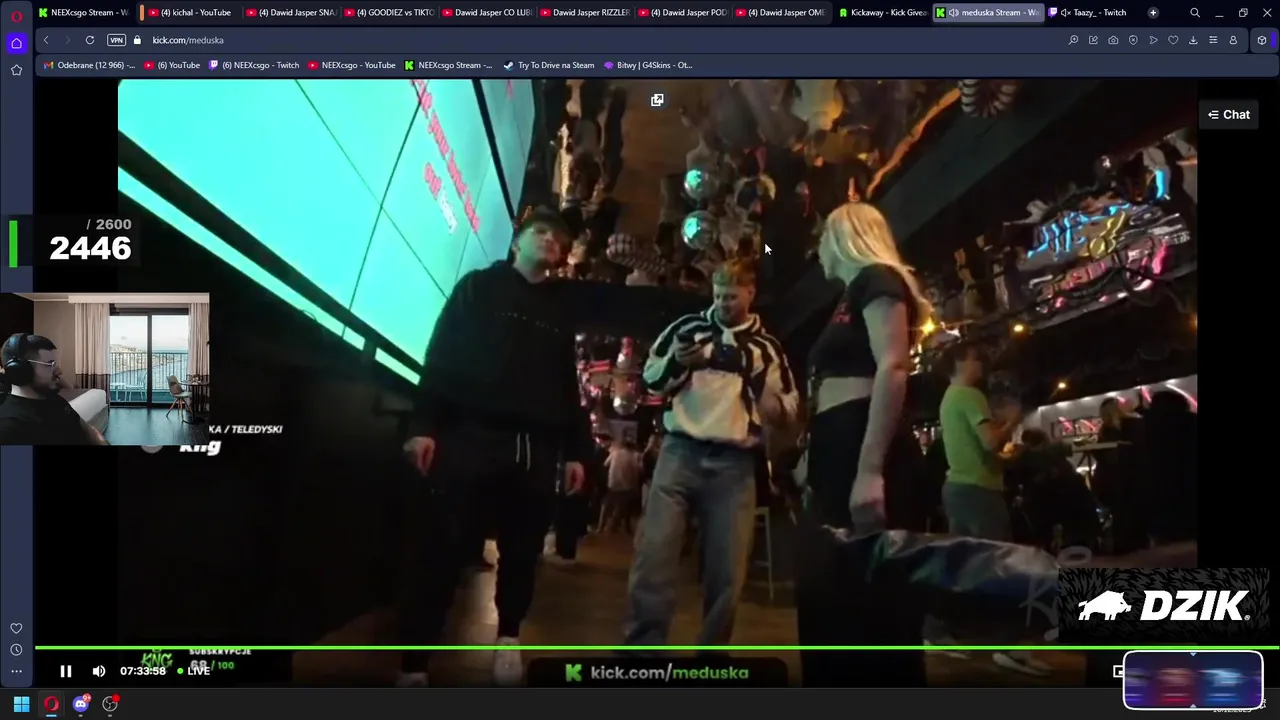This screenshot has height=720, width=1280.
Task: Open sidebar three-dot more menu
Action: (x=16, y=672)
